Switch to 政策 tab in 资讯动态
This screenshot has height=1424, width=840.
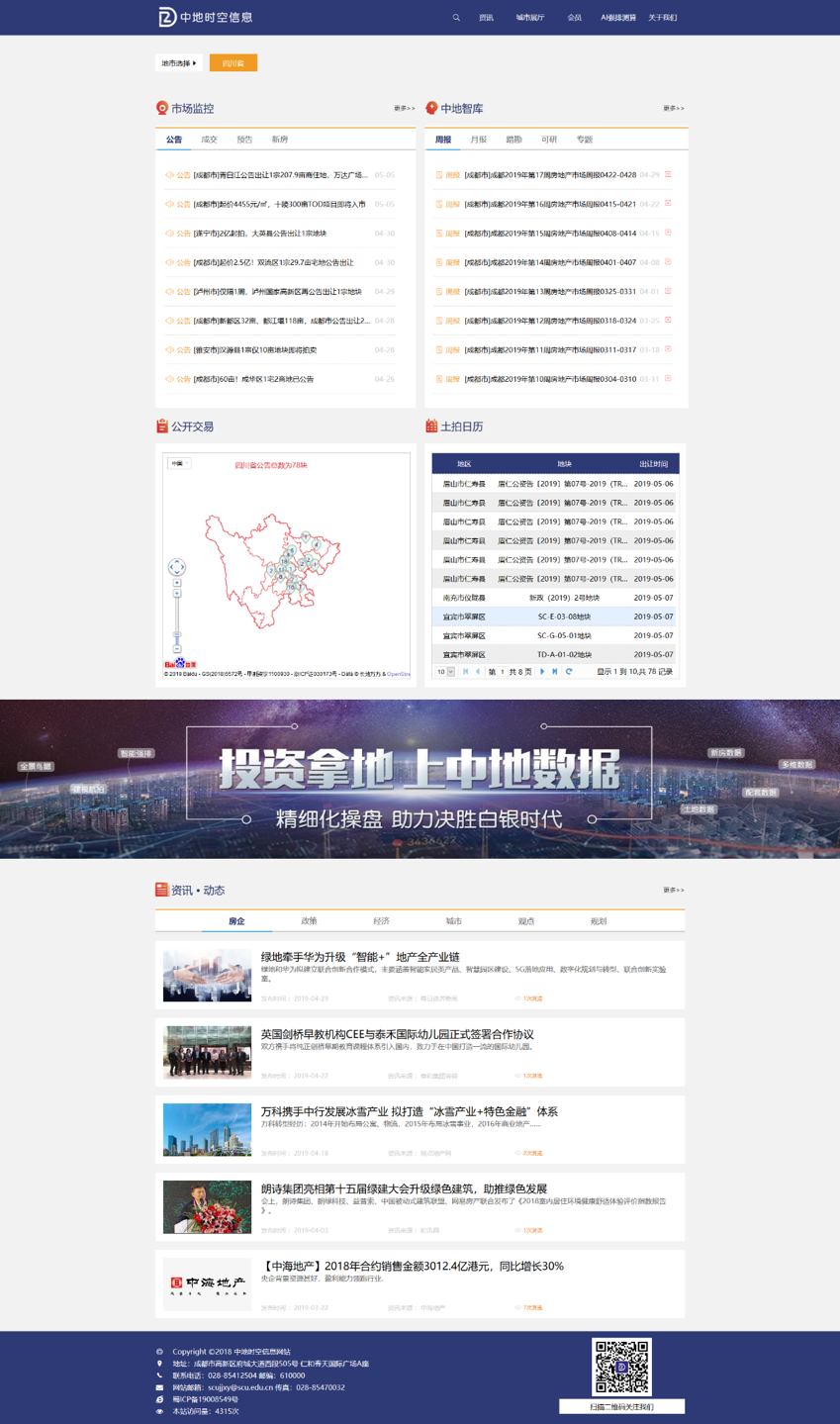(309, 921)
